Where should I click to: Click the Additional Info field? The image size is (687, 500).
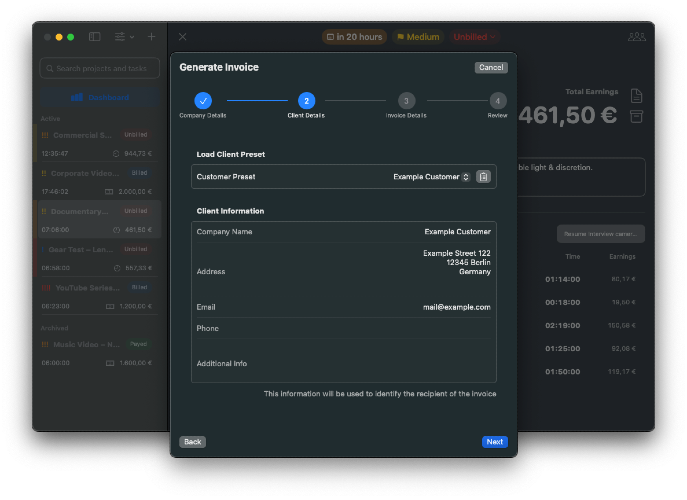point(344,363)
